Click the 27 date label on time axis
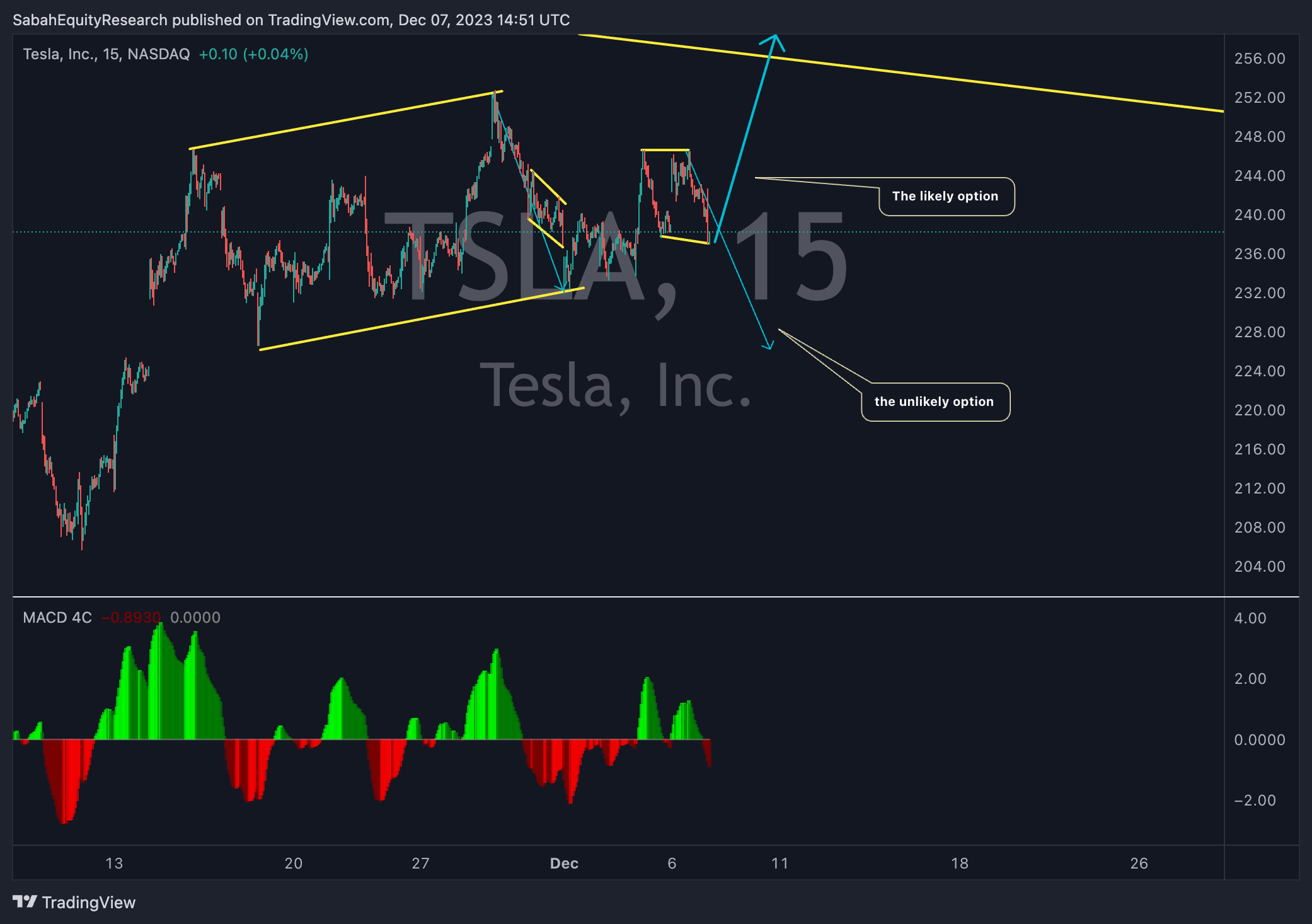 (420, 863)
